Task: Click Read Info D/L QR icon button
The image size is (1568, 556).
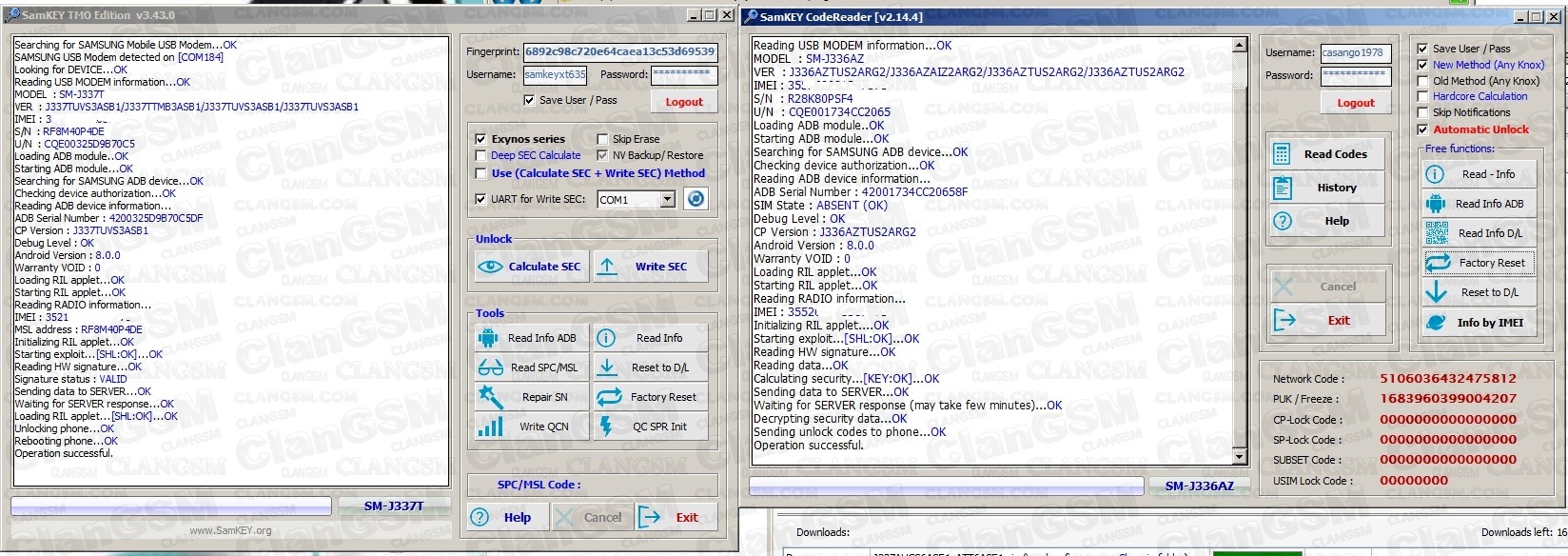Action: click(x=1479, y=233)
